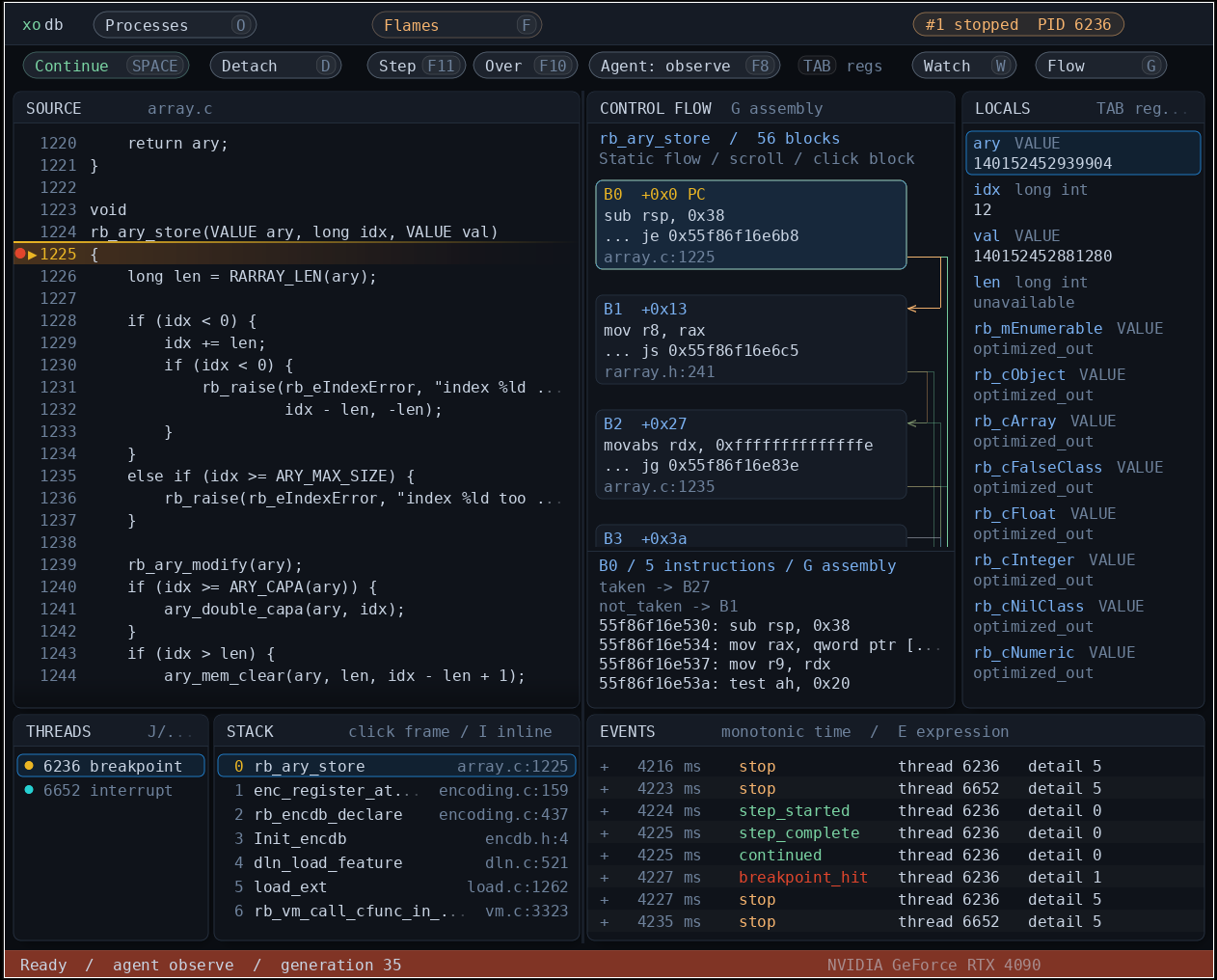Select stack frame rb_vm_call_cfunc_in_
Screen dimensions: 1217x980
(x=396, y=911)
